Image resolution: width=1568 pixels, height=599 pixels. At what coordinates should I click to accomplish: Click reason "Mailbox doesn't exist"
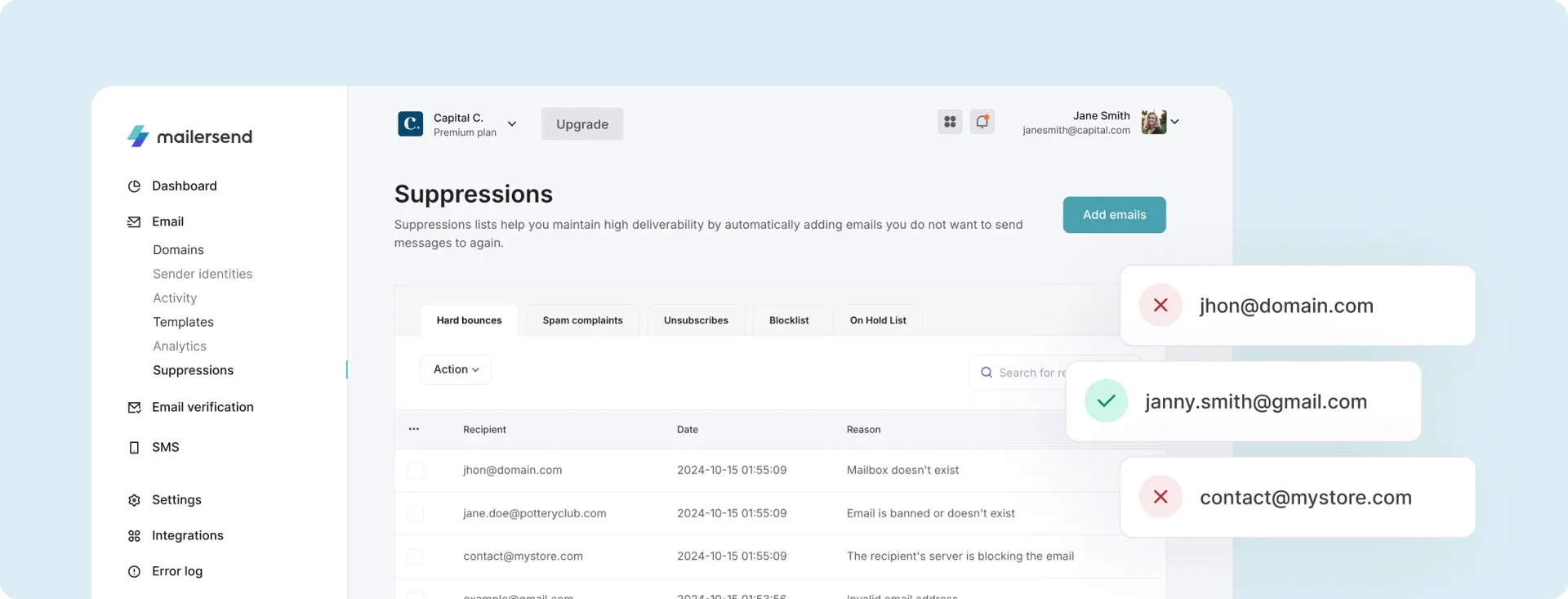(x=902, y=471)
